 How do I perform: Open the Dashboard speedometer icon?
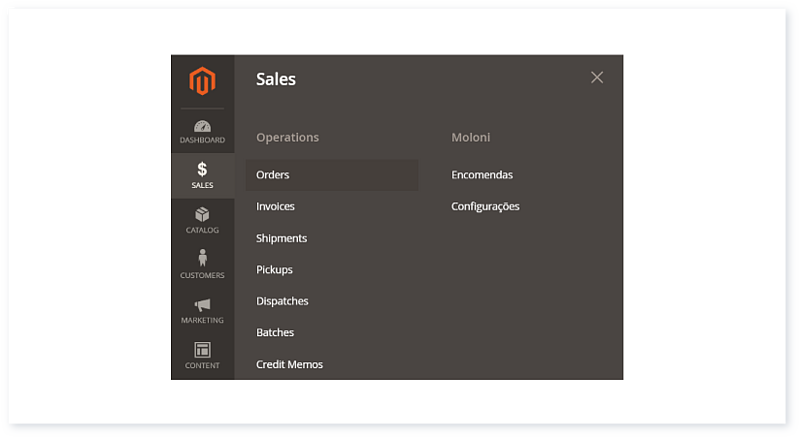click(203, 126)
